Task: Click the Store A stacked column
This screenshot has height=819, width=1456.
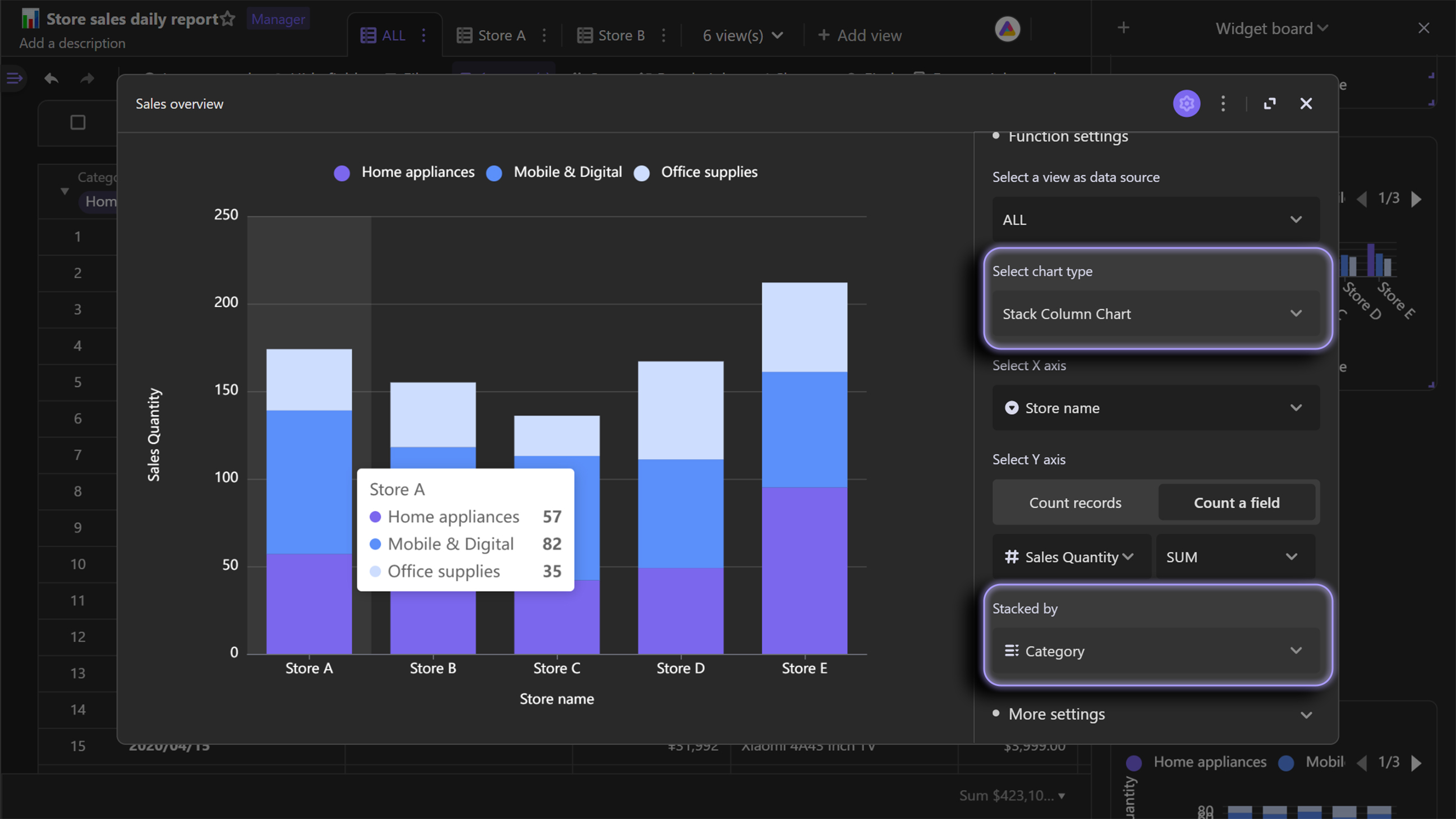Action: click(x=309, y=501)
